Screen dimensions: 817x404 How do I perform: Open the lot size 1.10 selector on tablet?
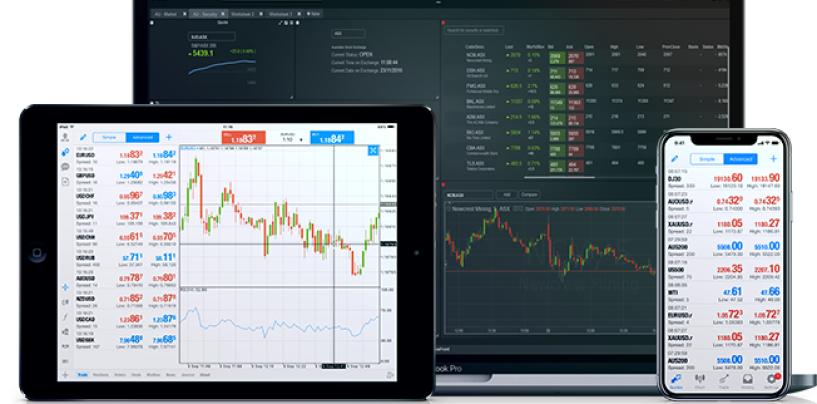click(288, 140)
